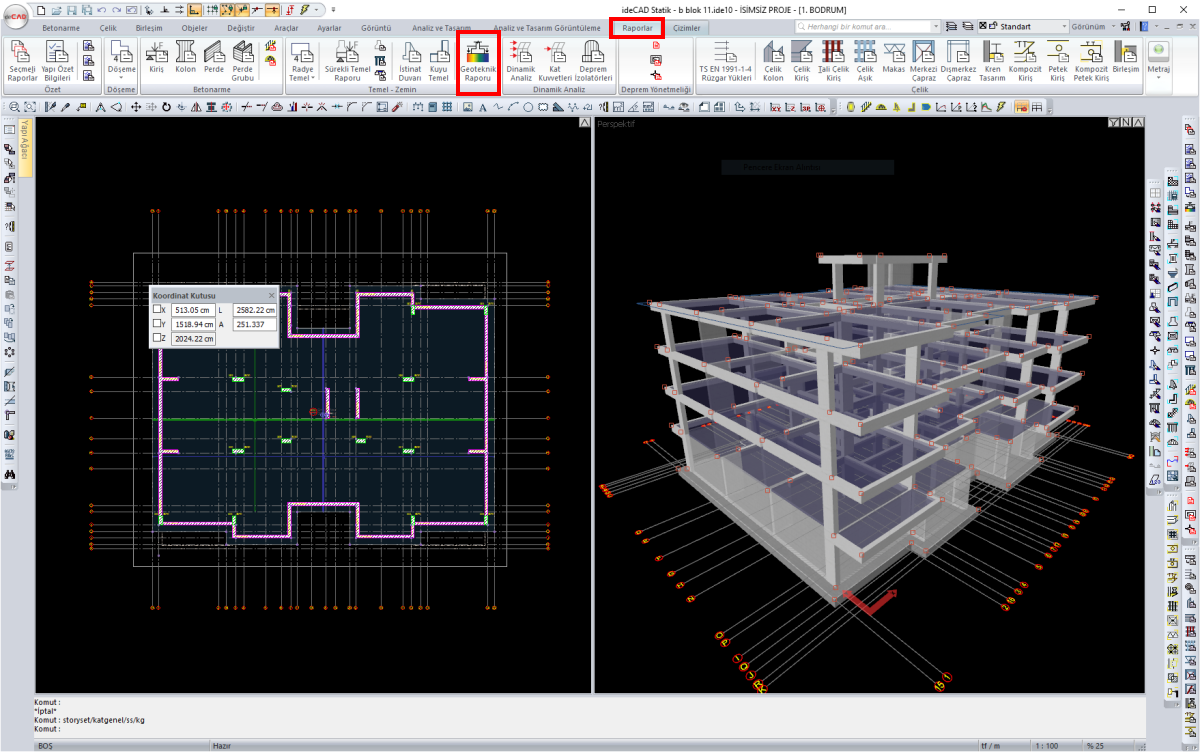Open the Betonarme ribbon tab
This screenshot has width=1200, height=752.
[x=61, y=28]
